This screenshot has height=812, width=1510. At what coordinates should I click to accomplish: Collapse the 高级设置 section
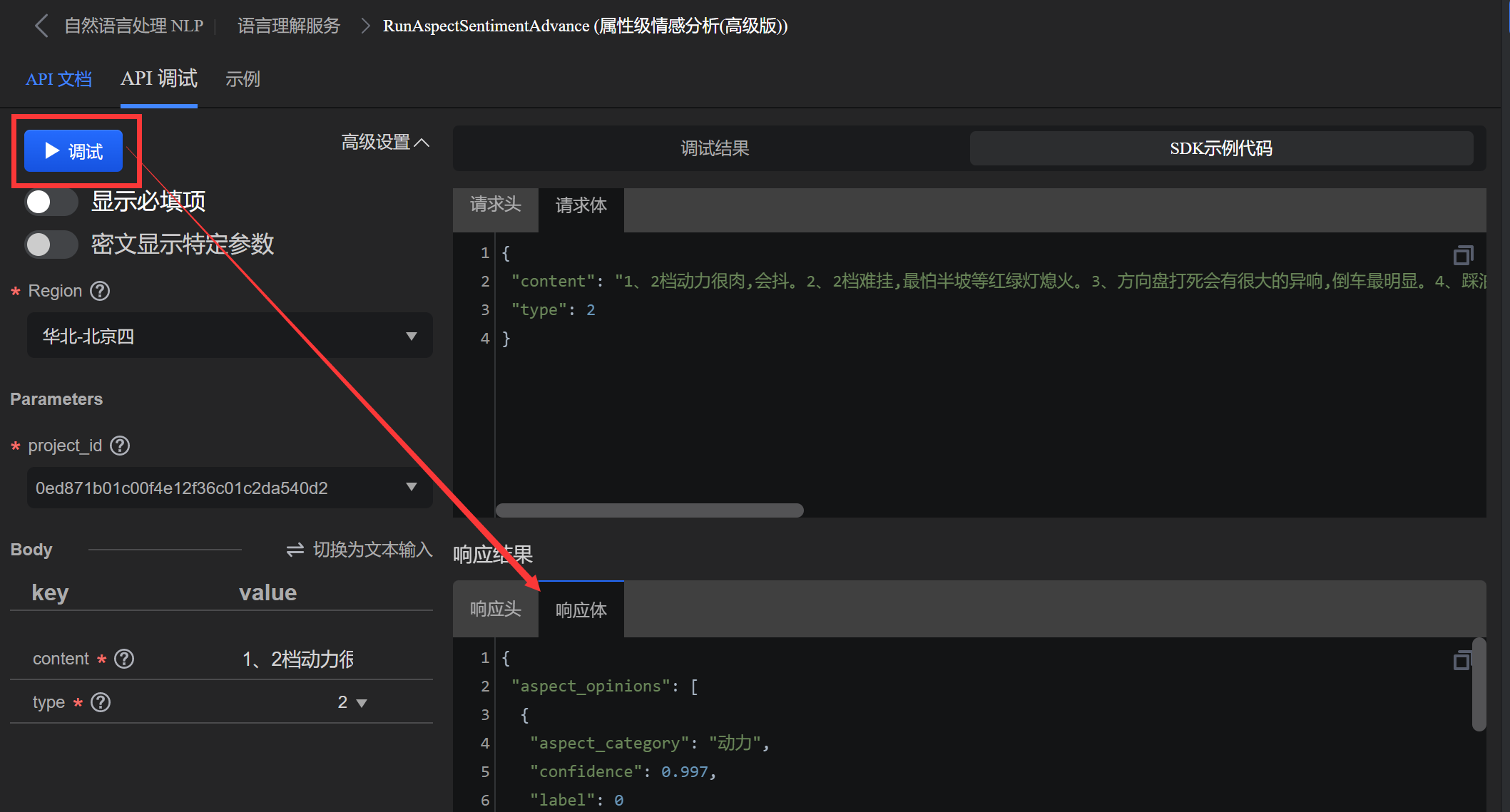[385, 143]
